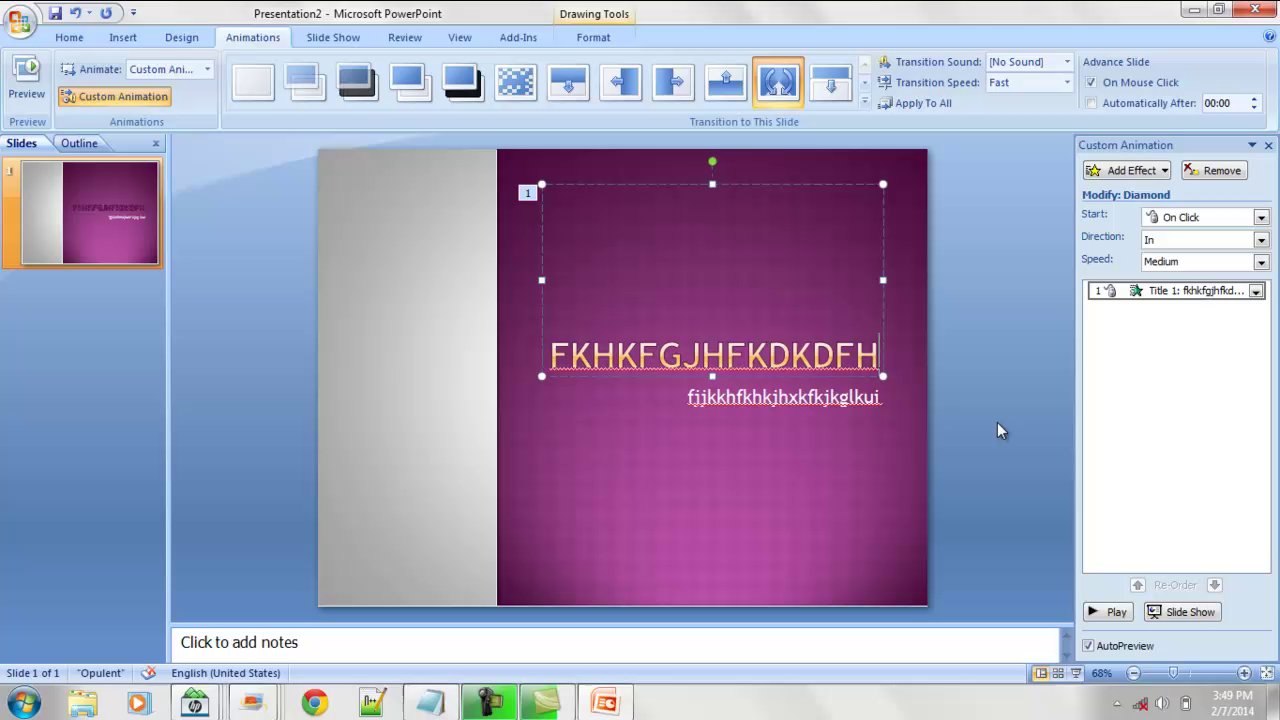Move effect down in Re-Order
Screen dimensions: 1280x720
pos(1214,585)
